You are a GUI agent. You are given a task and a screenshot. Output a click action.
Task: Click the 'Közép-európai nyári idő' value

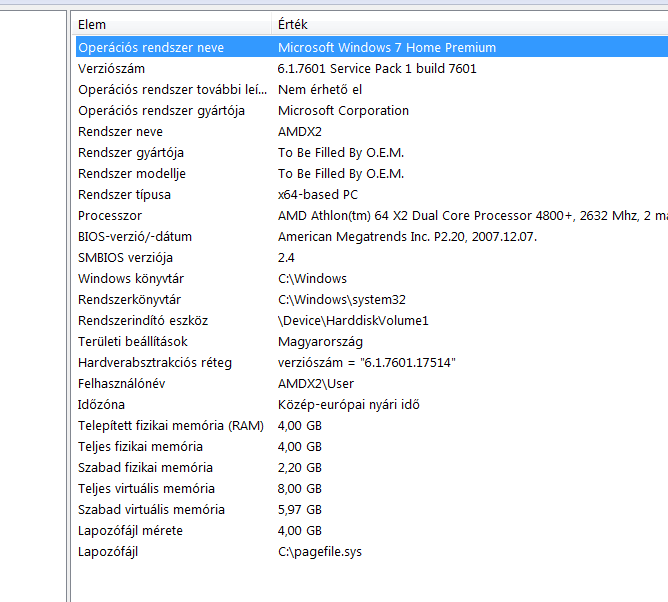pyautogui.click(x=348, y=405)
